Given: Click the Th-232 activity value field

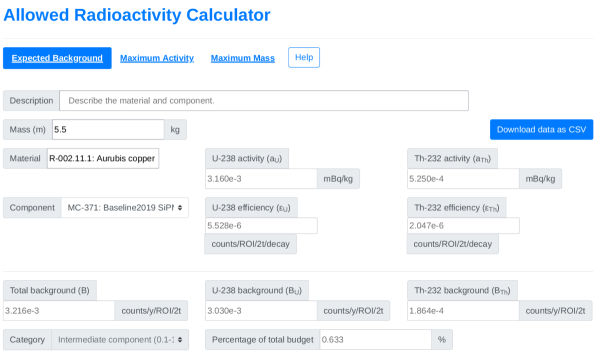Looking at the screenshot, I should click(x=463, y=179).
